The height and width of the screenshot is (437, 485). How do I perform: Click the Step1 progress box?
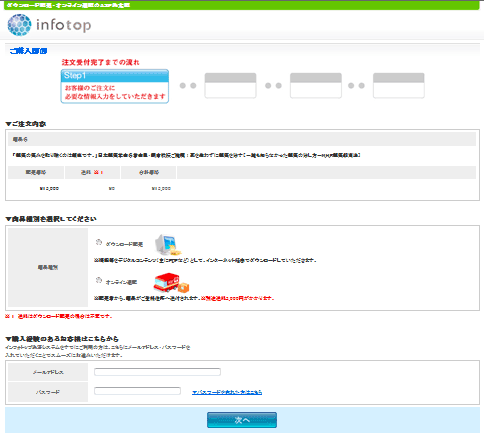pyautogui.click(x=115, y=86)
